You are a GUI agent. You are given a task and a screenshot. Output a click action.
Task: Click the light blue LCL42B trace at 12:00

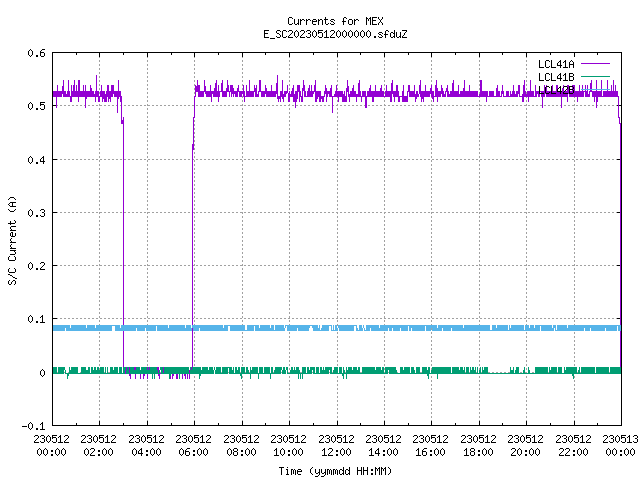337,328
